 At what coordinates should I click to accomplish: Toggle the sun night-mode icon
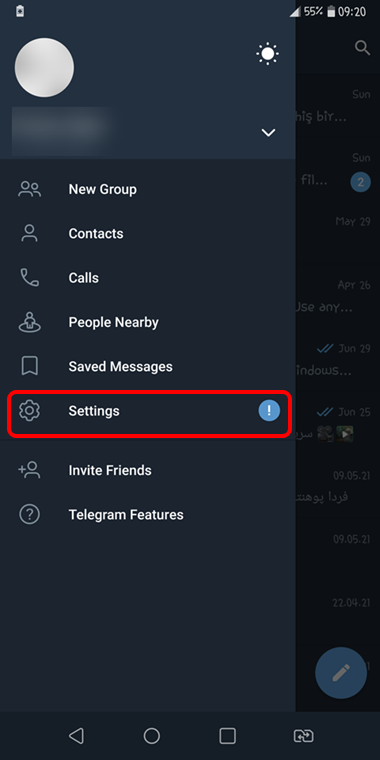click(x=268, y=53)
